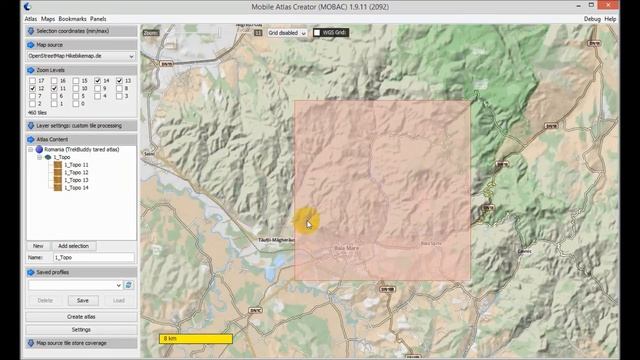Select the 1_Topo 13 label
Screen dimensions: 640x360
76,180
